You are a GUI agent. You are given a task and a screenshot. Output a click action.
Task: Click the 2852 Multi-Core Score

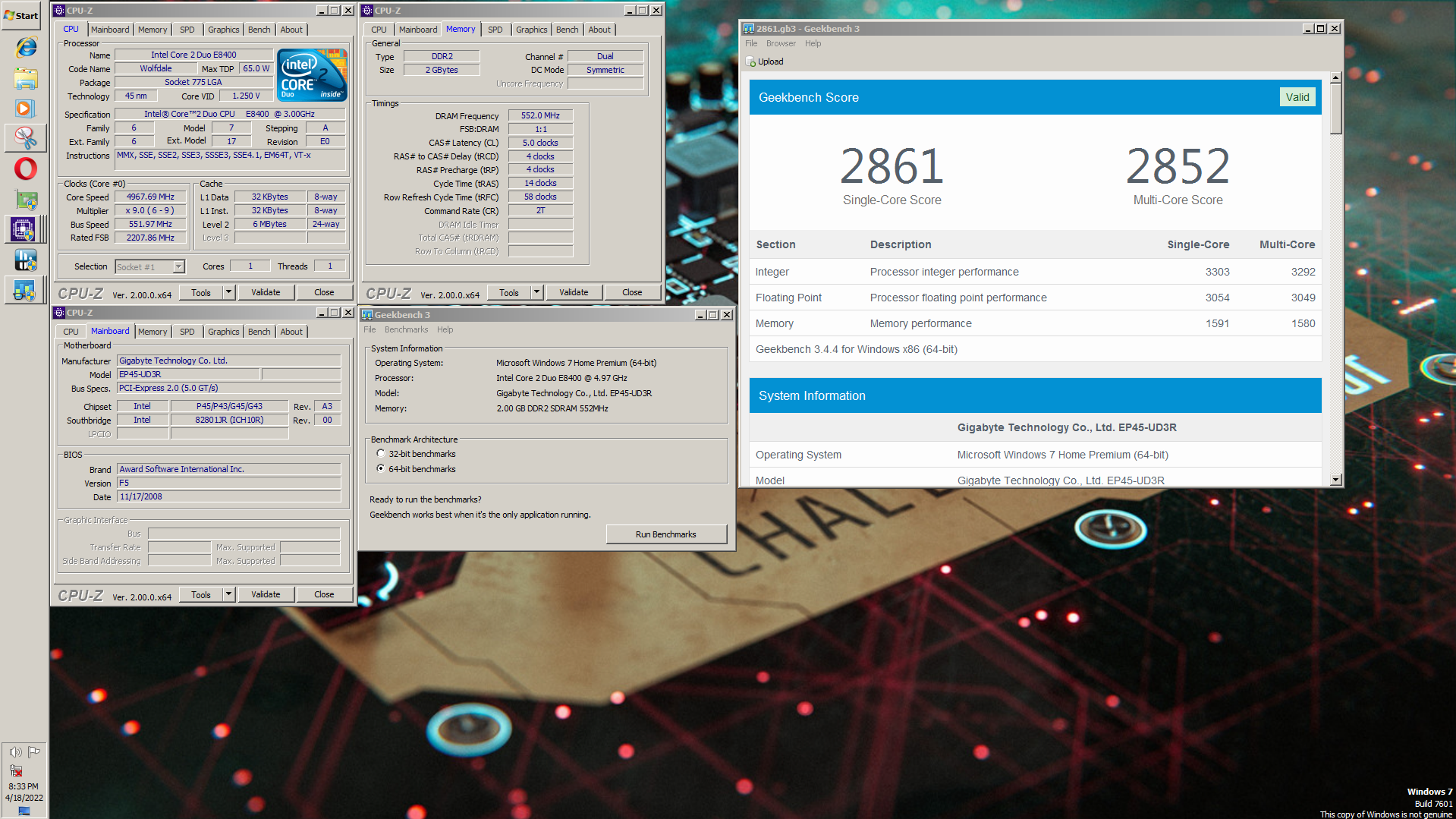point(1178,167)
